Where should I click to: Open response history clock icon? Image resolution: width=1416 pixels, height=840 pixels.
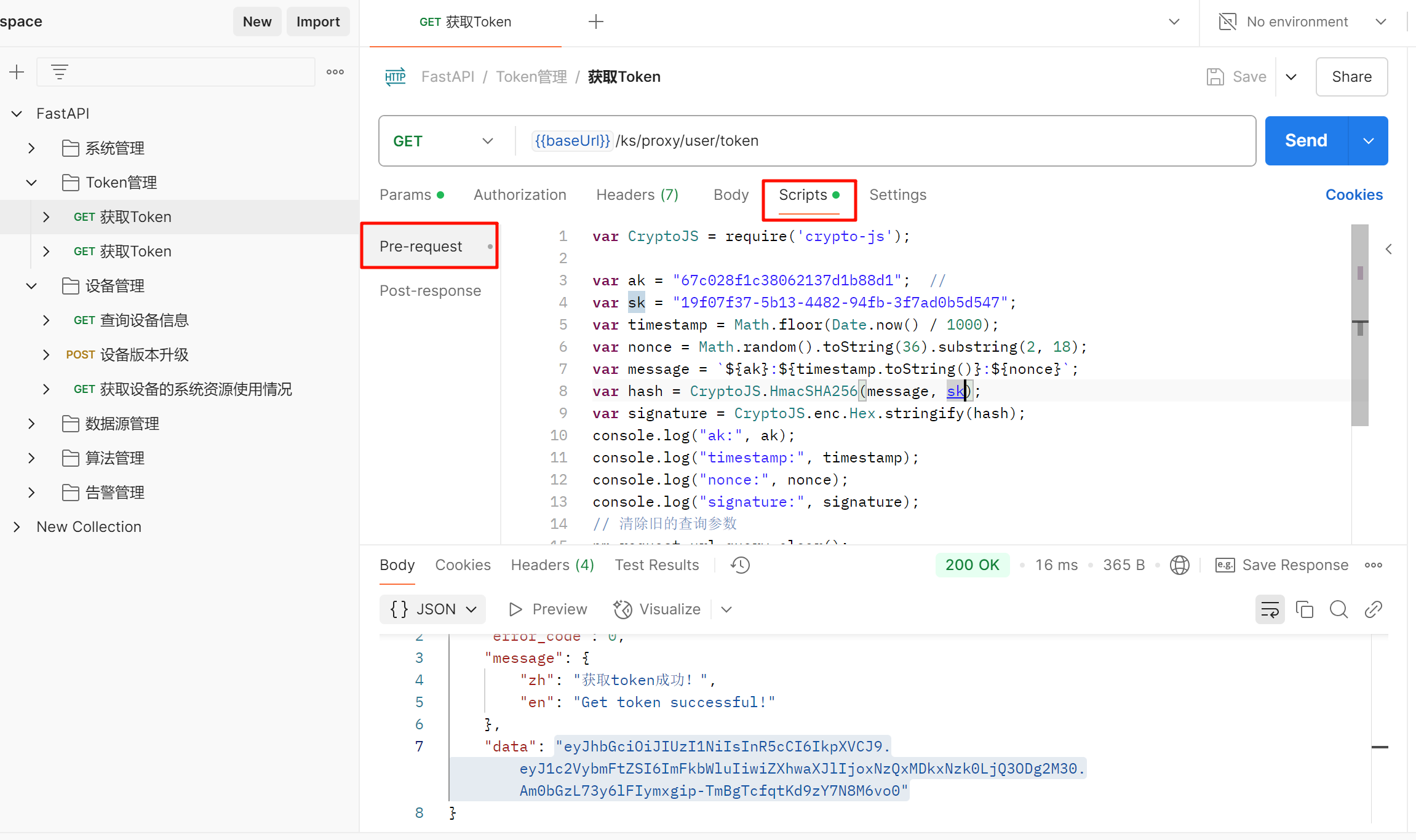(x=741, y=565)
